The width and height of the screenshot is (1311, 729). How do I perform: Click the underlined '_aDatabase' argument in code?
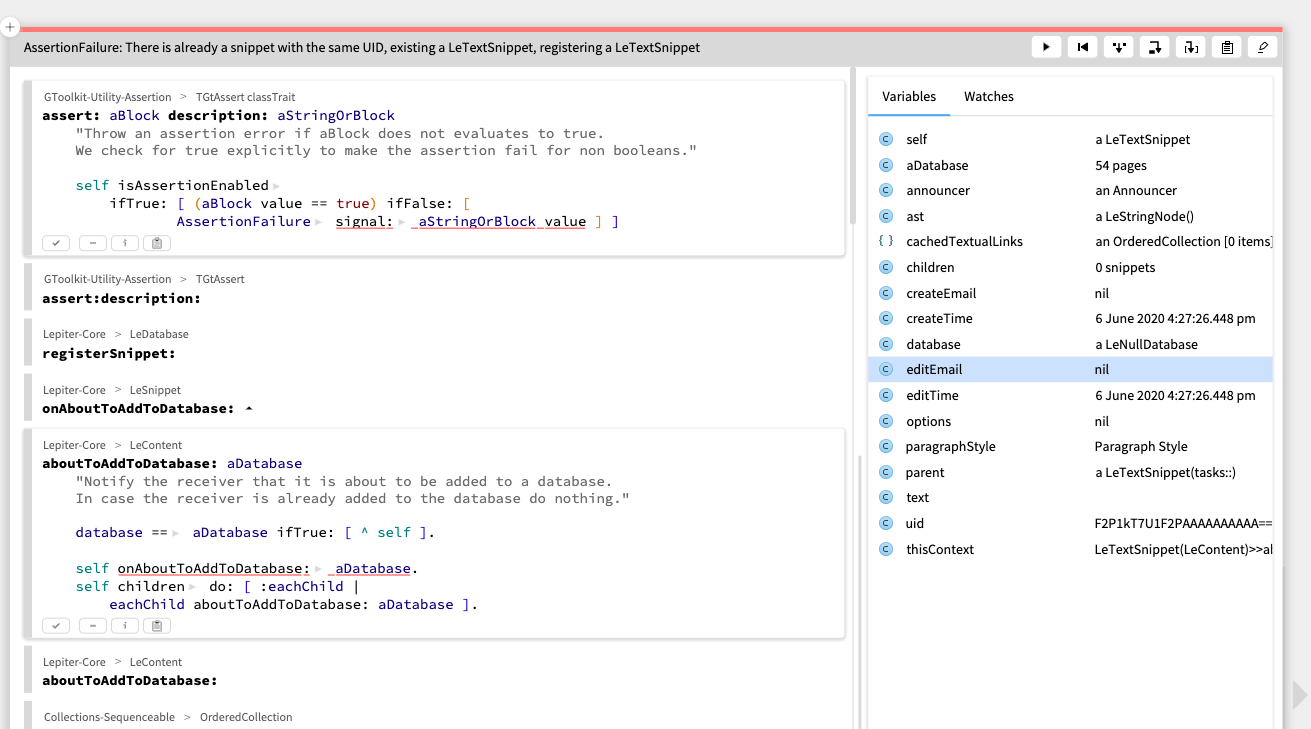tap(369, 568)
